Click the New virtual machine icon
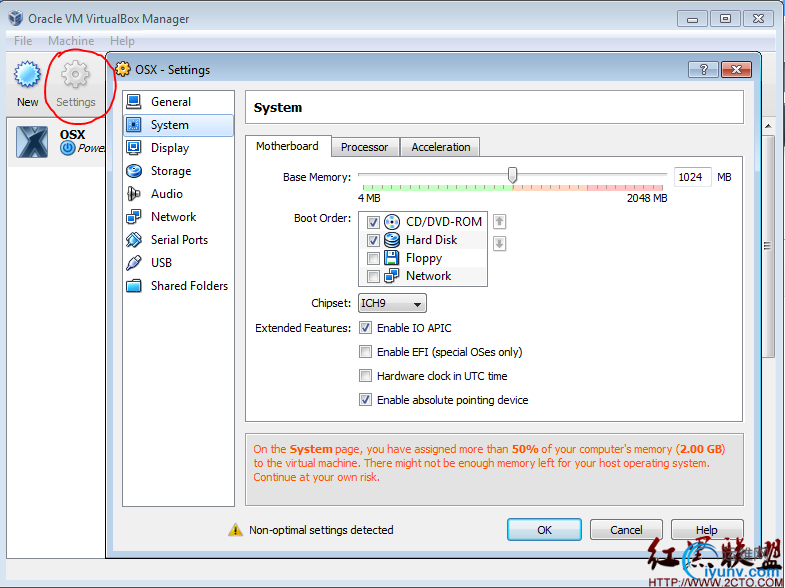The height and width of the screenshot is (588, 785). coord(27,75)
